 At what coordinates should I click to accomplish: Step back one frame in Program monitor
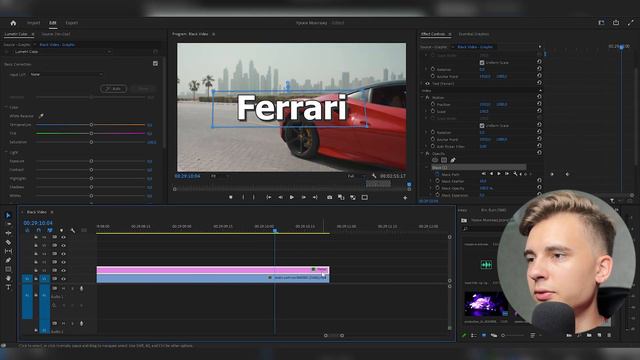pos(280,198)
